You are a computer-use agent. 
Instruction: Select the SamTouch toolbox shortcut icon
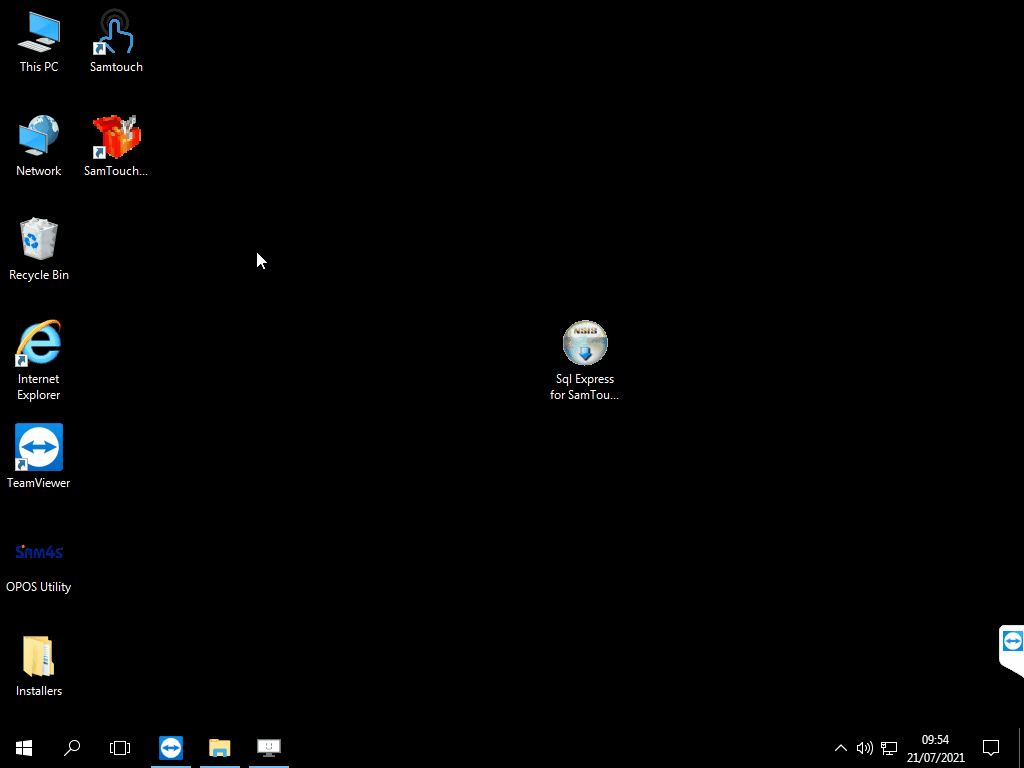pyautogui.click(x=116, y=145)
